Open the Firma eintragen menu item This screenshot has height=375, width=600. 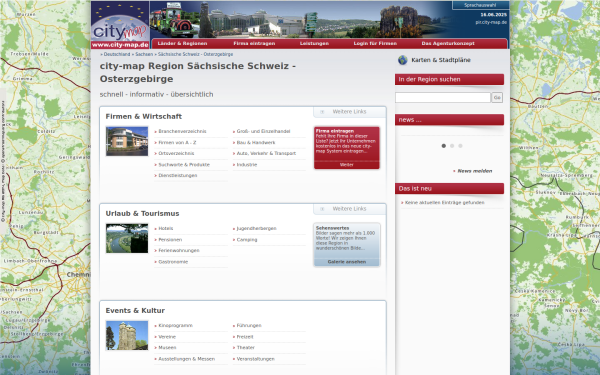pos(254,44)
